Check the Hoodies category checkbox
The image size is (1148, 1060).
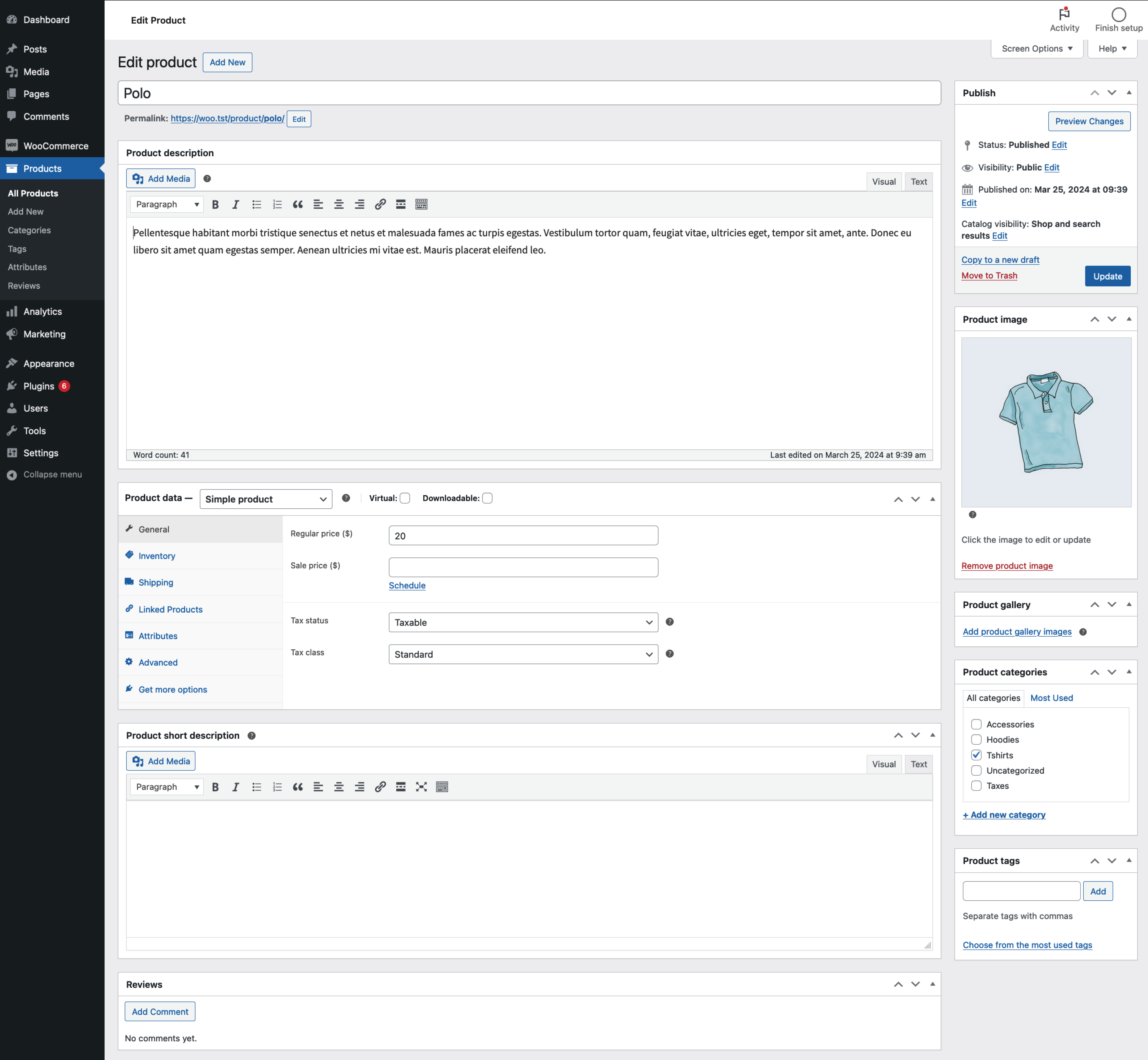(x=977, y=739)
